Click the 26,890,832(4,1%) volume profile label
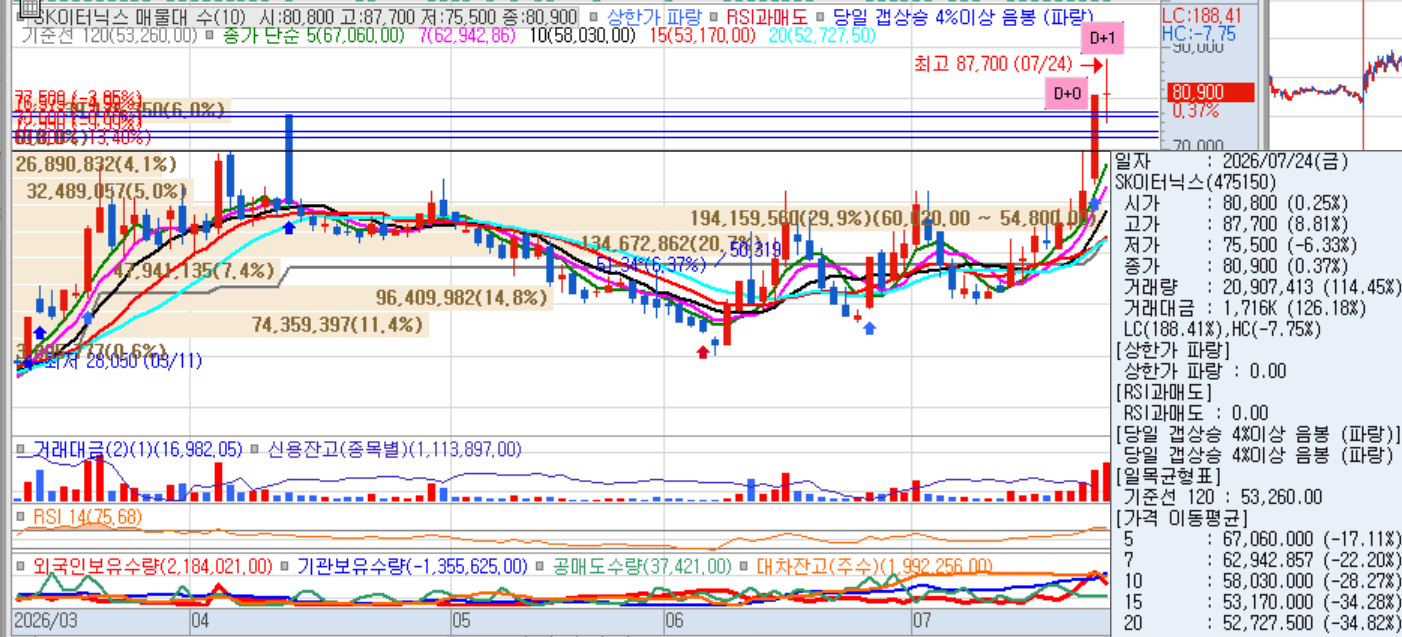Viewport: 1402px width, 637px height. [97, 164]
